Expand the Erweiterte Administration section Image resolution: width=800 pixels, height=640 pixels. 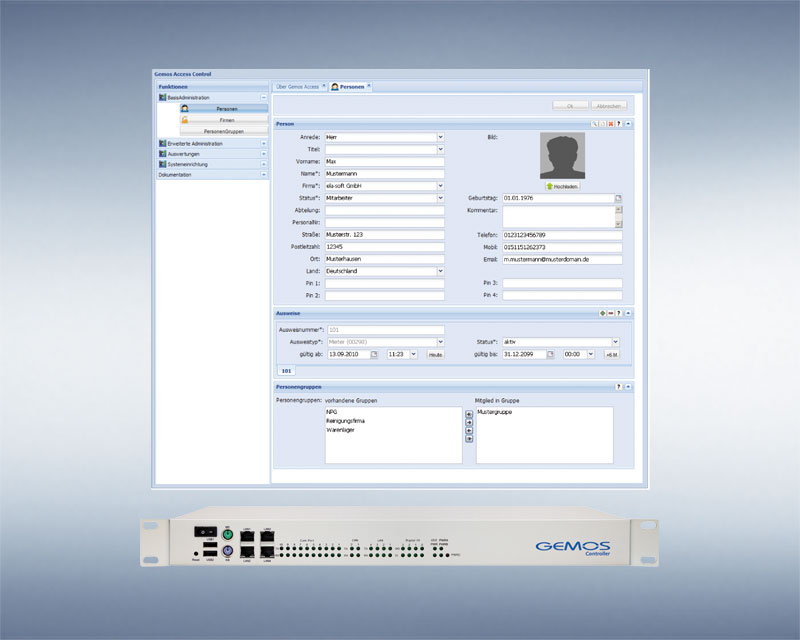264,144
